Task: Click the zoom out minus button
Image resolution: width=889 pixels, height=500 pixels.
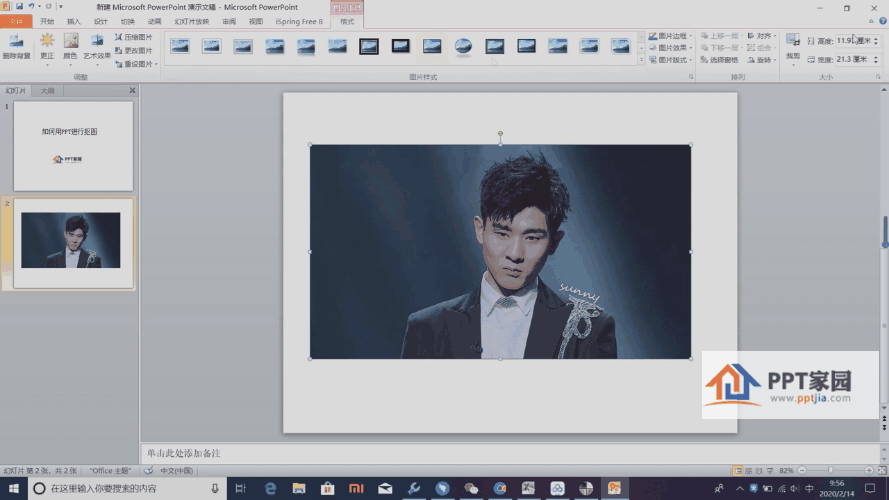Action: [x=802, y=471]
